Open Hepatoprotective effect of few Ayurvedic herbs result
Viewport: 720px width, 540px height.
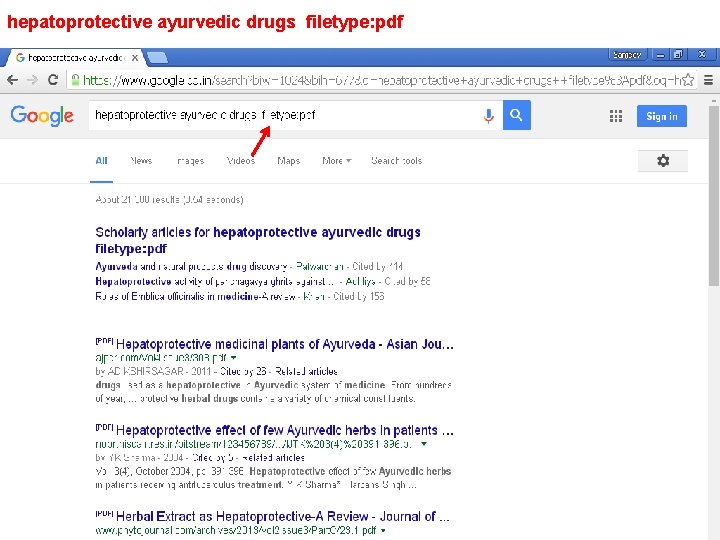click(285, 430)
